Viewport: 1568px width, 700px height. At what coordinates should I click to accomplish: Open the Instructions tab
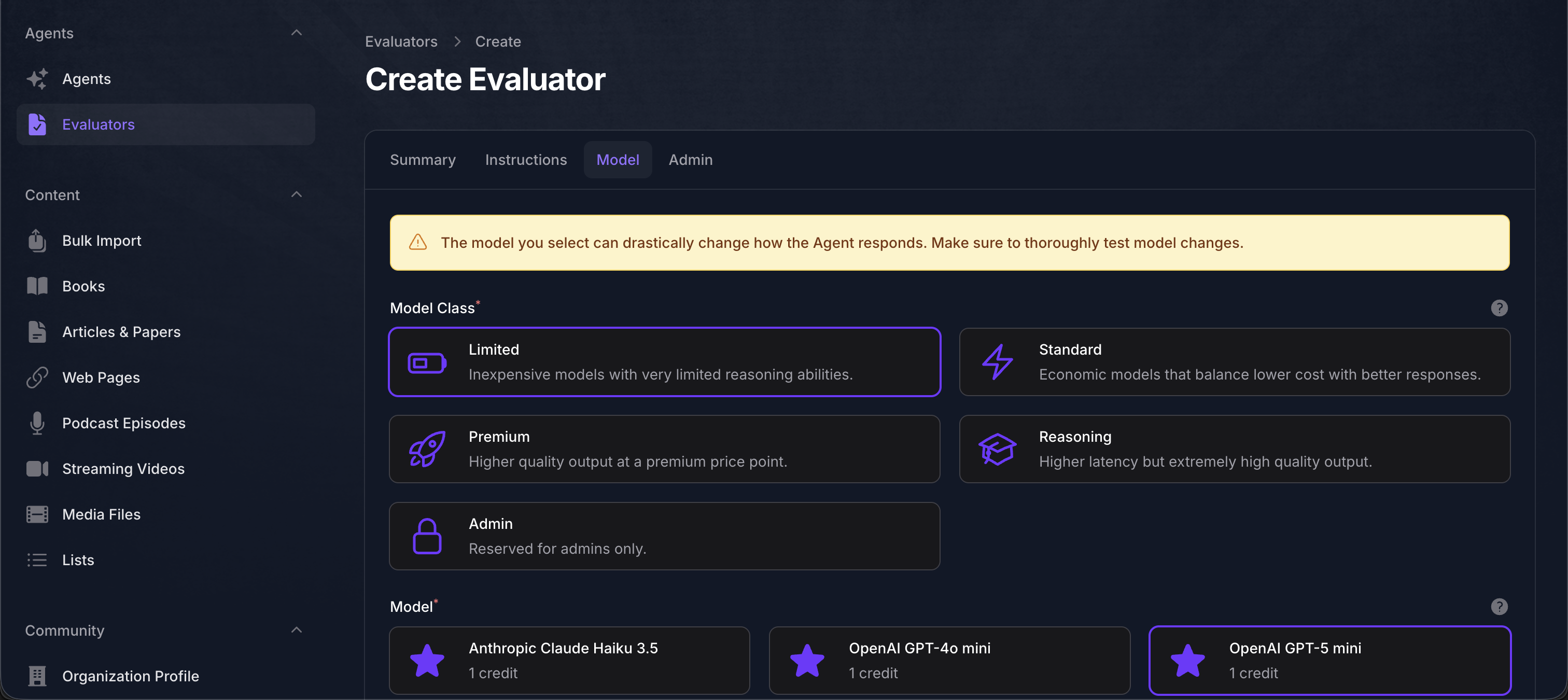point(526,160)
